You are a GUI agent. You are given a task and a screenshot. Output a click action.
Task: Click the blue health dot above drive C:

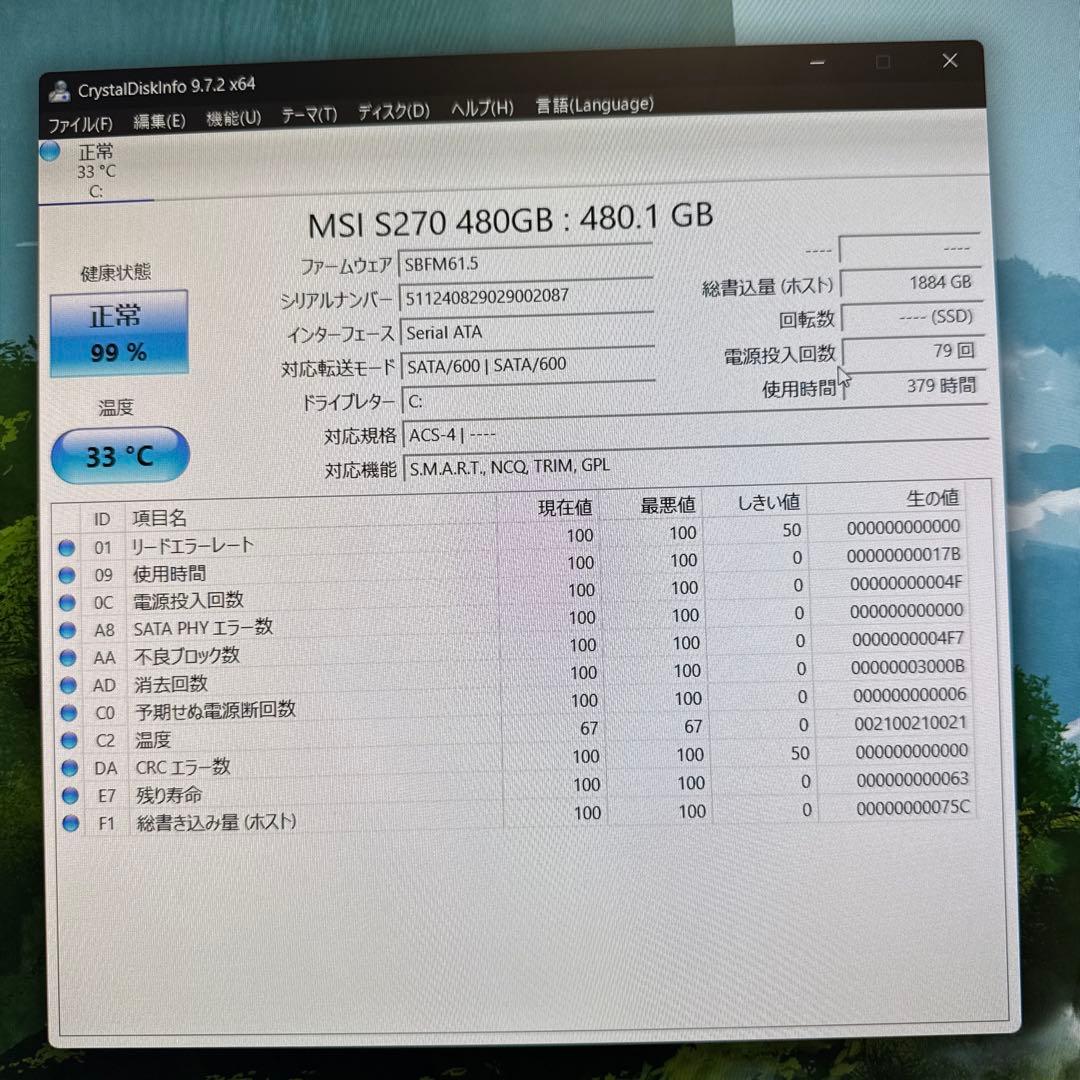[48, 151]
